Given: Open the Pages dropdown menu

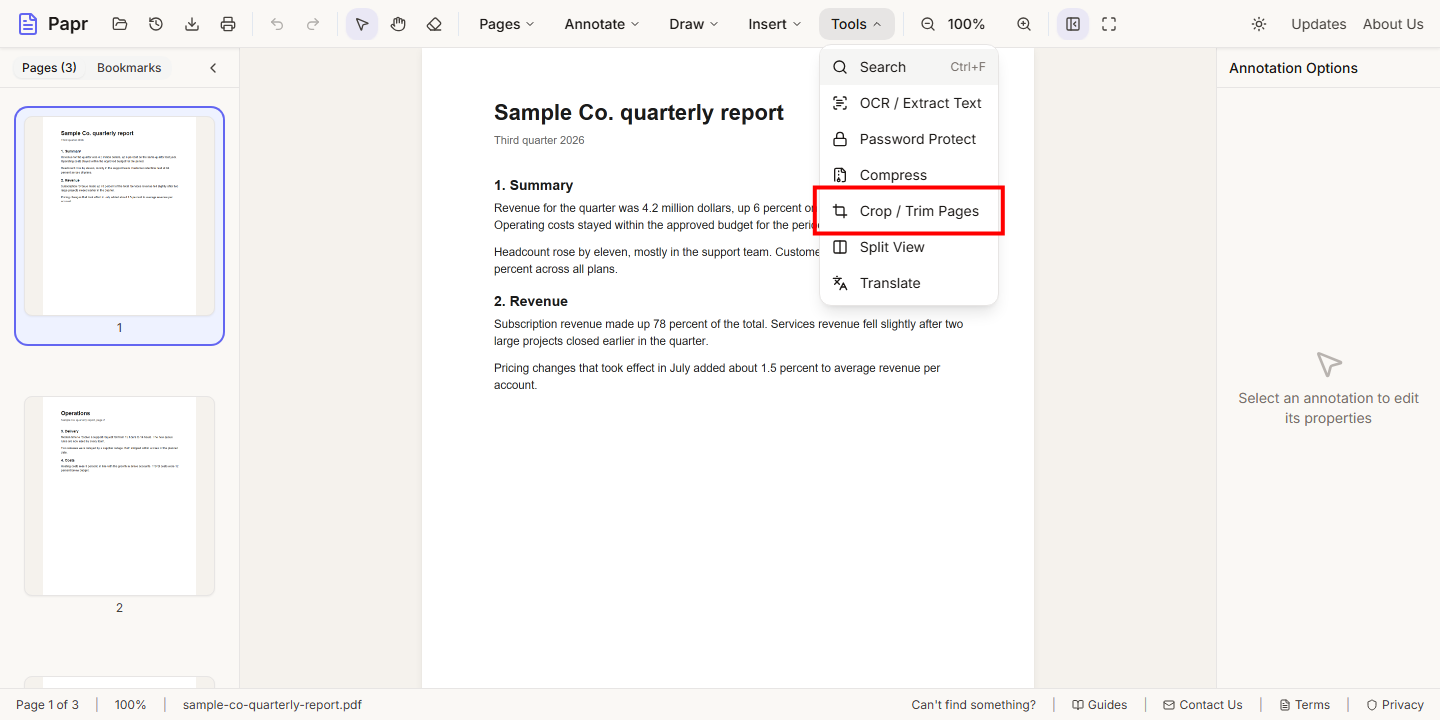Looking at the screenshot, I should pos(506,24).
